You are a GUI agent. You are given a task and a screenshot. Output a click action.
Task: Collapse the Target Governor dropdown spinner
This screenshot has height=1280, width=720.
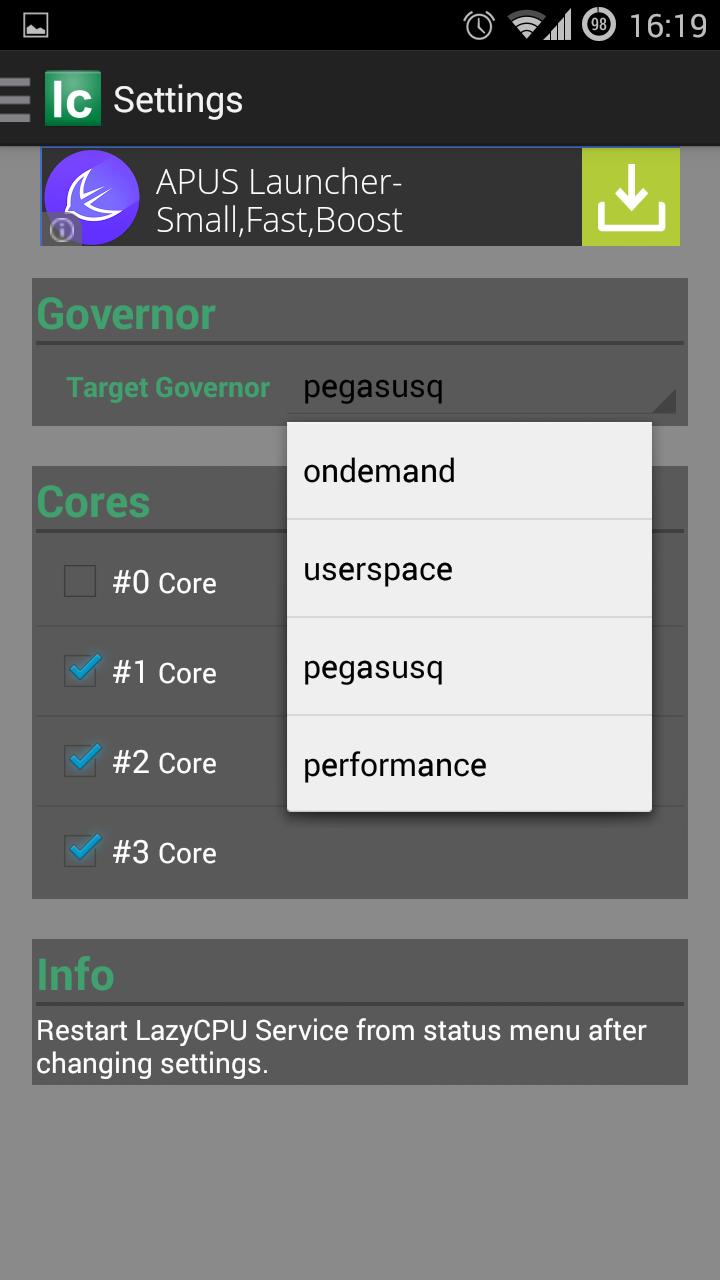coord(481,388)
